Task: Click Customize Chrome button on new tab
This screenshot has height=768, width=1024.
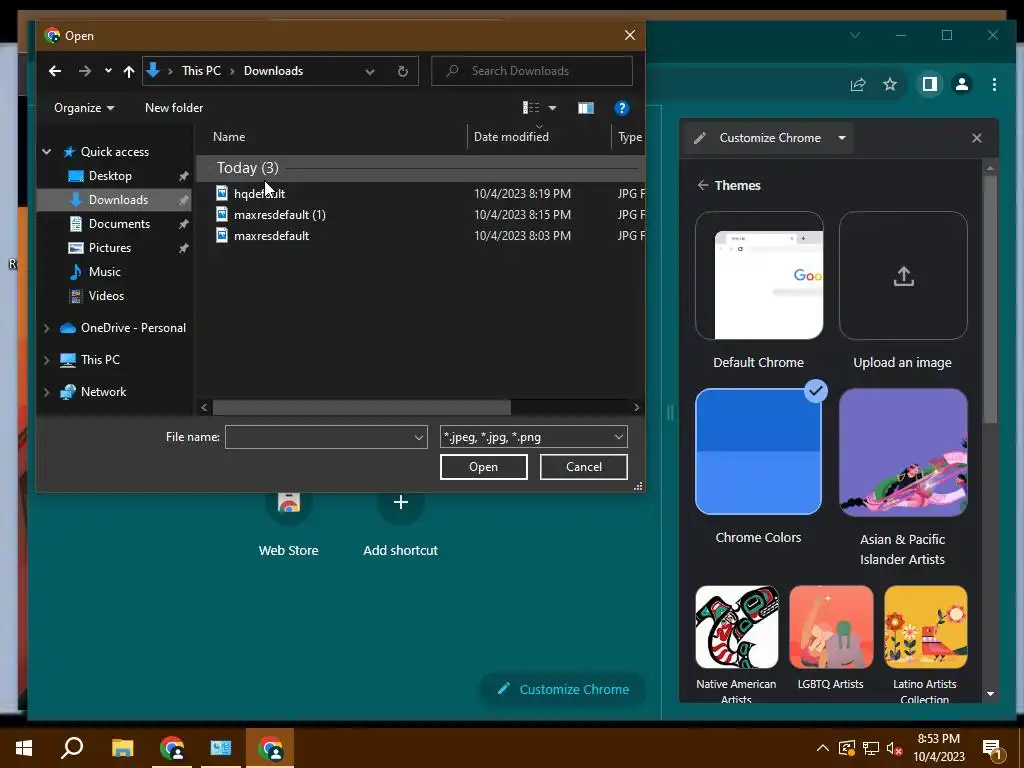Action: [563, 690]
